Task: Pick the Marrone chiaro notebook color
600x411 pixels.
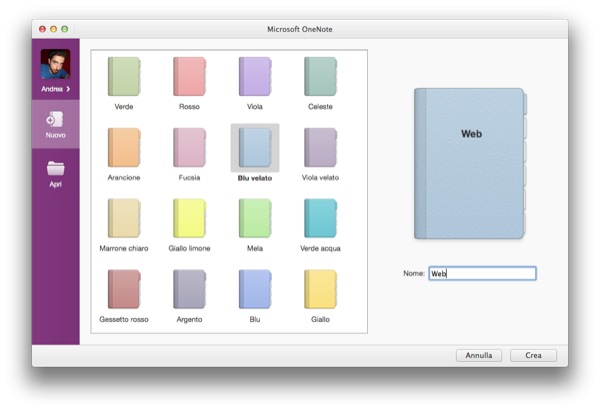Action: point(124,218)
